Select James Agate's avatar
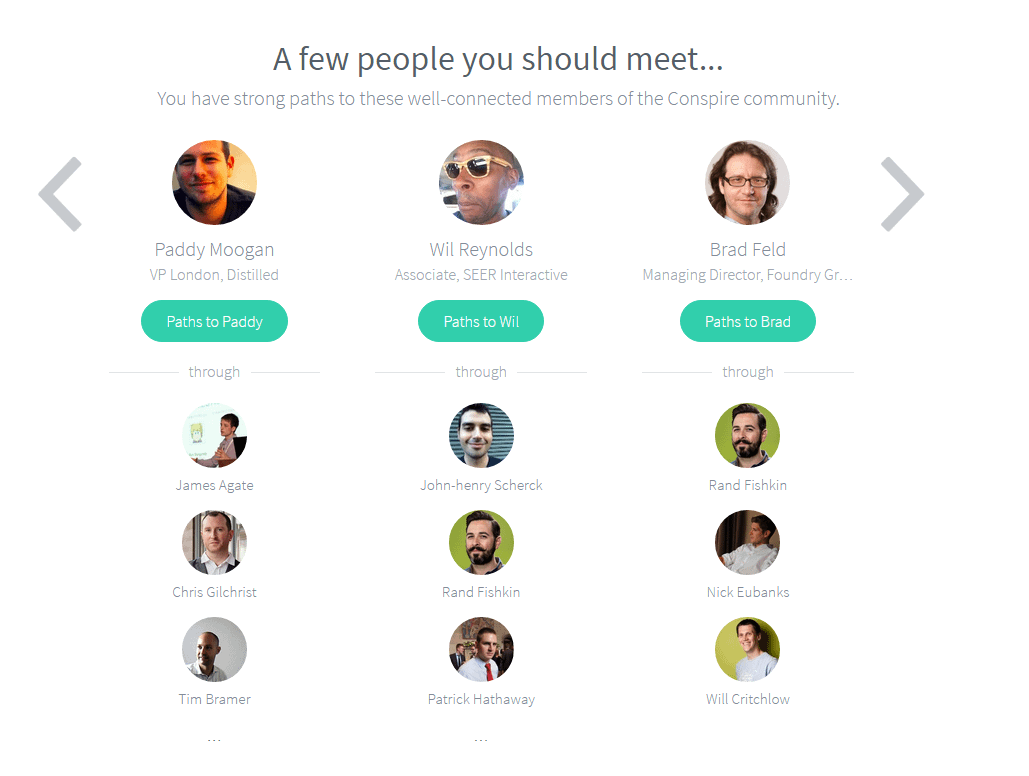Screen dimensions: 1029x776 214,435
